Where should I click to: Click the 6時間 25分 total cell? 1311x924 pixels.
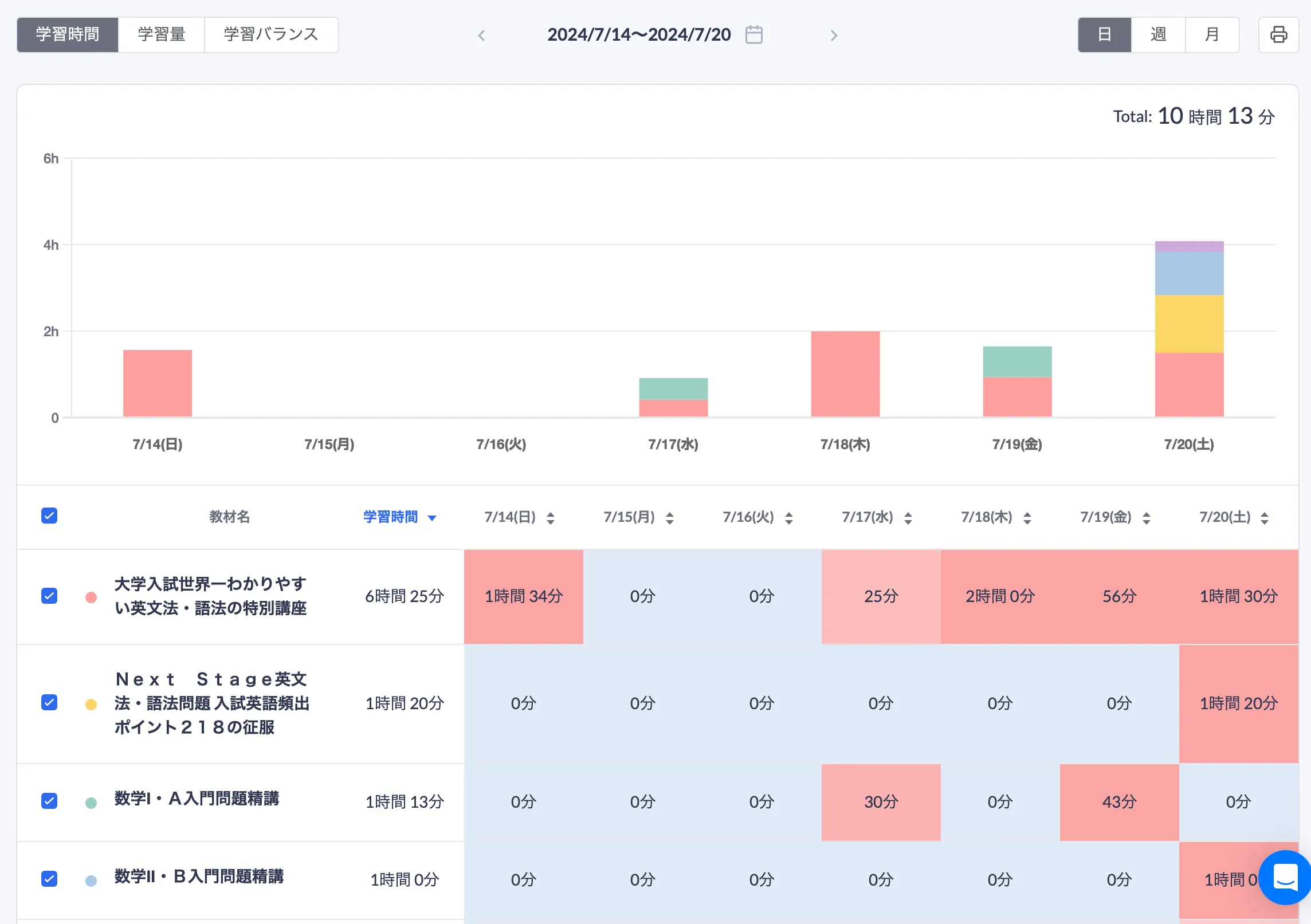point(405,596)
